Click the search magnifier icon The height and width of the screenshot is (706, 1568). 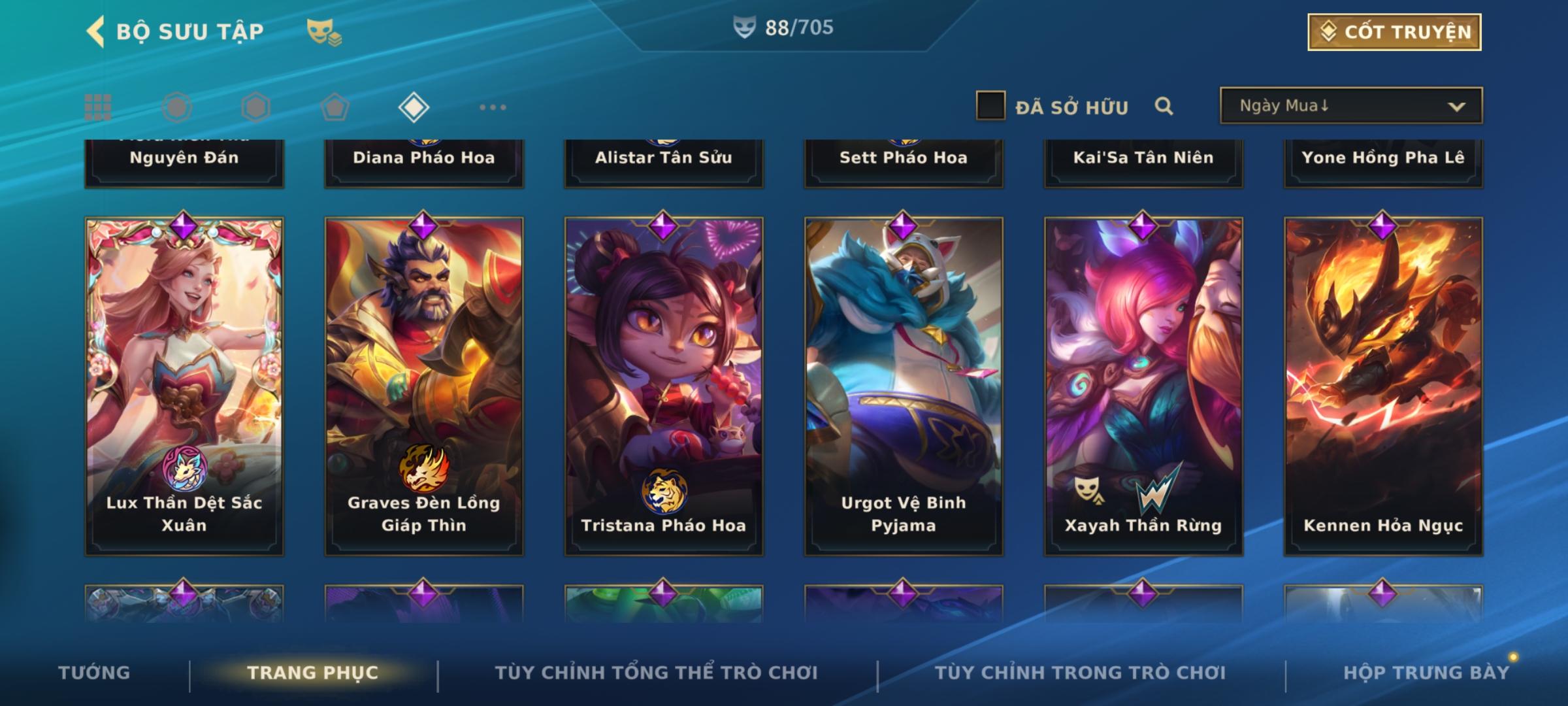click(x=1164, y=106)
